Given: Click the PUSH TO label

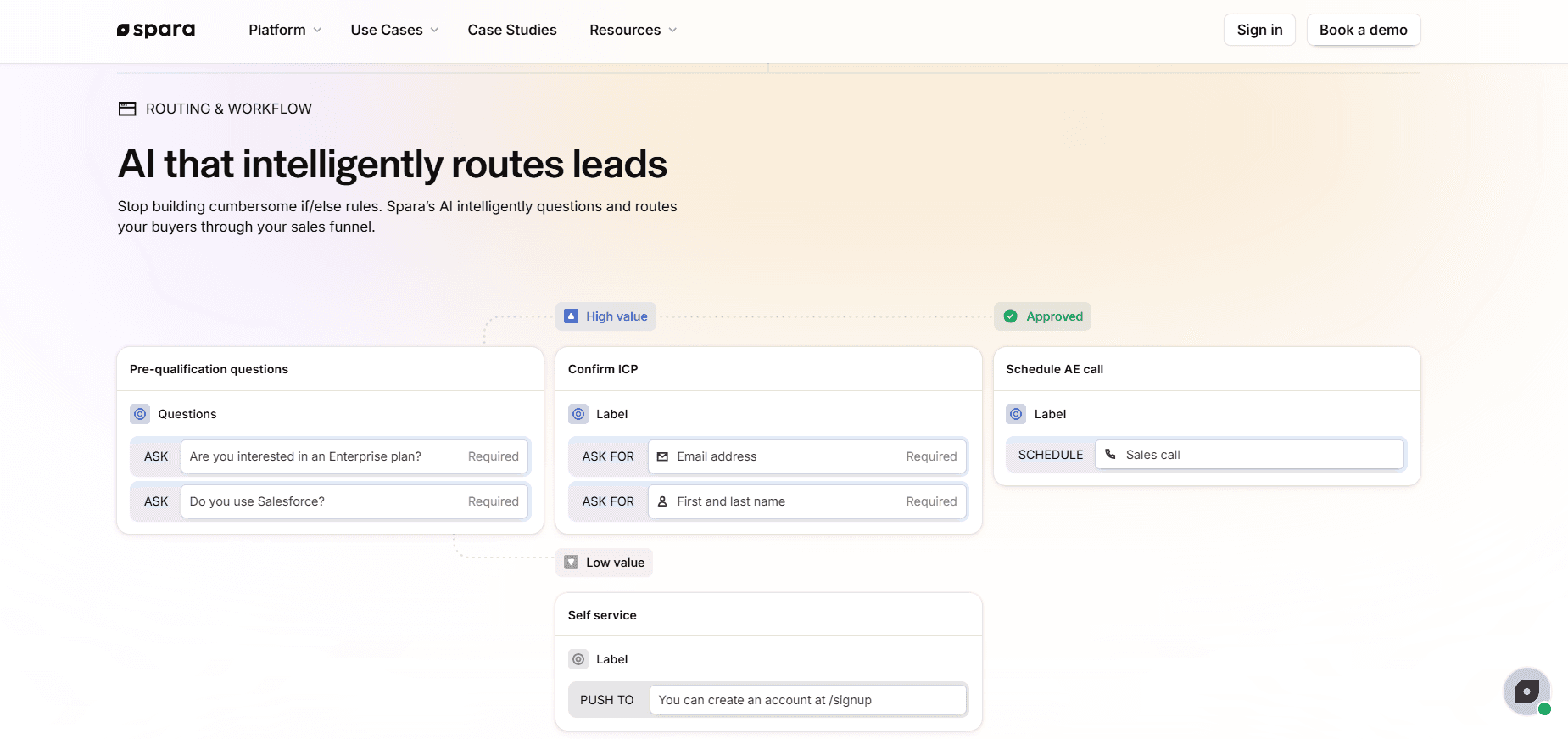Looking at the screenshot, I should (607, 700).
